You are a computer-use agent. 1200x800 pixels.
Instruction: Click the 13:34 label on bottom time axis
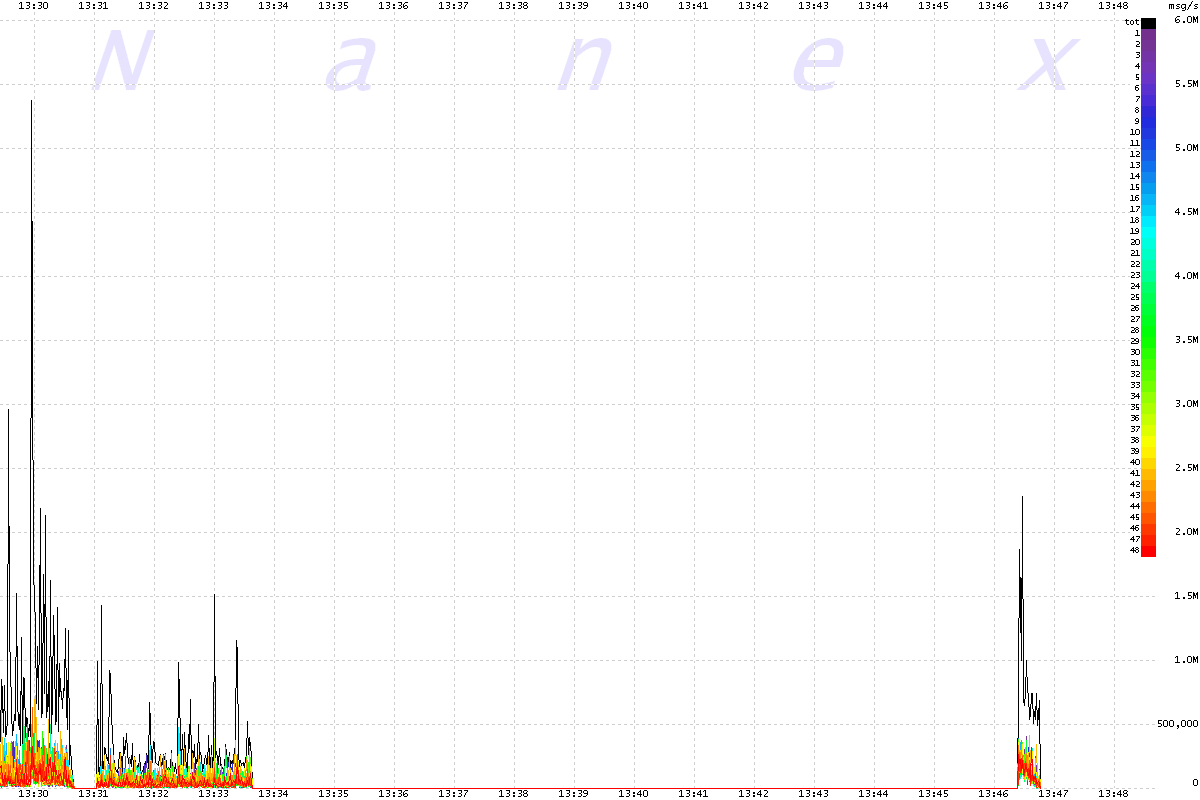click(x=273, y=793)
